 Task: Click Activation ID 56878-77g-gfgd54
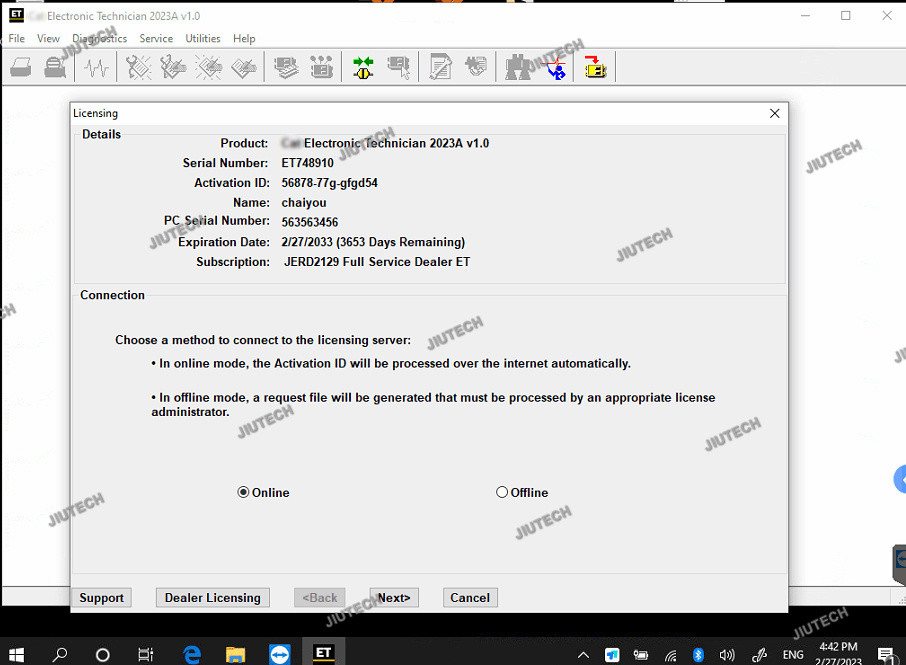tap(329, 183)
